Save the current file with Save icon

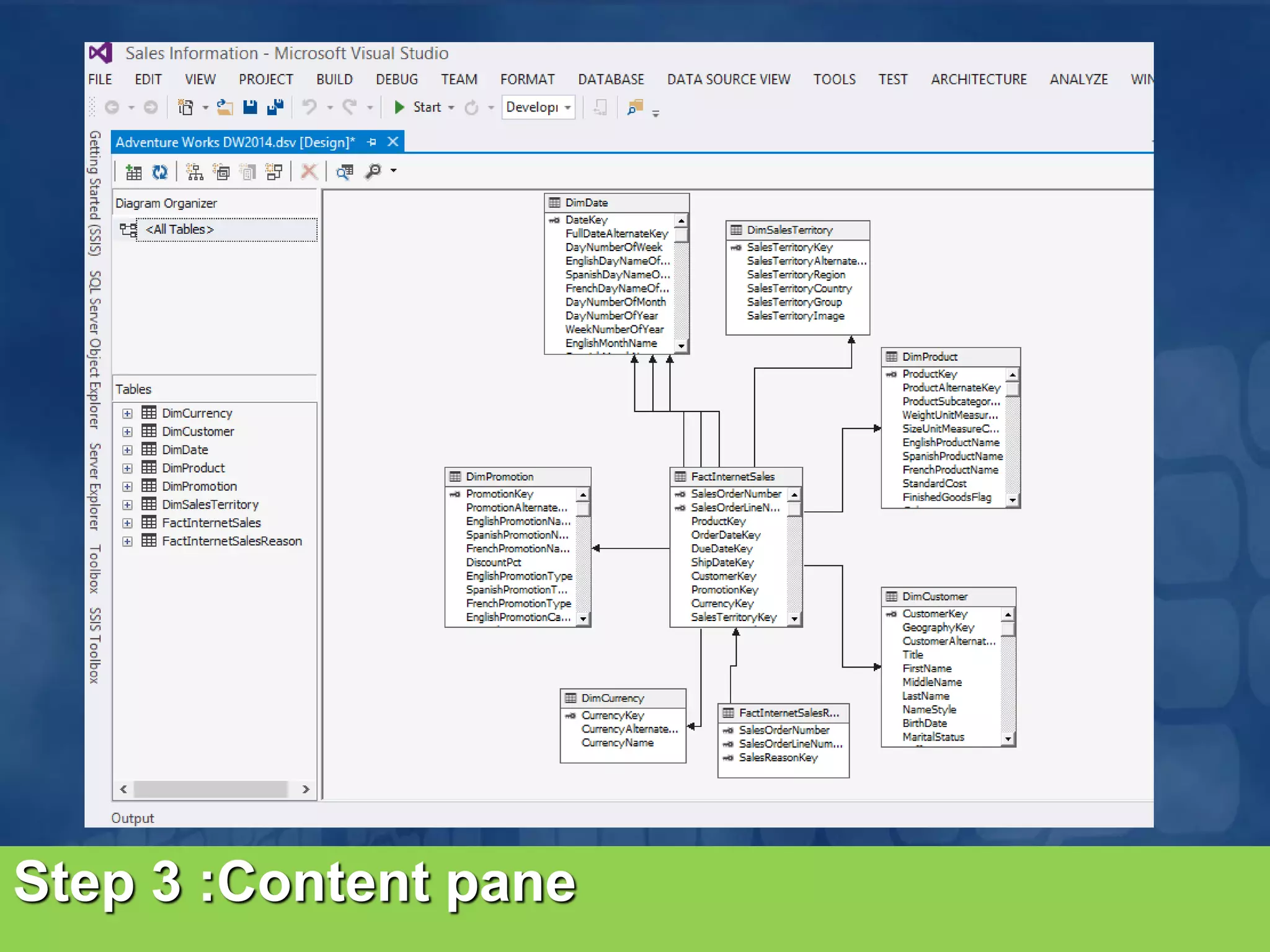click(250, 108)
